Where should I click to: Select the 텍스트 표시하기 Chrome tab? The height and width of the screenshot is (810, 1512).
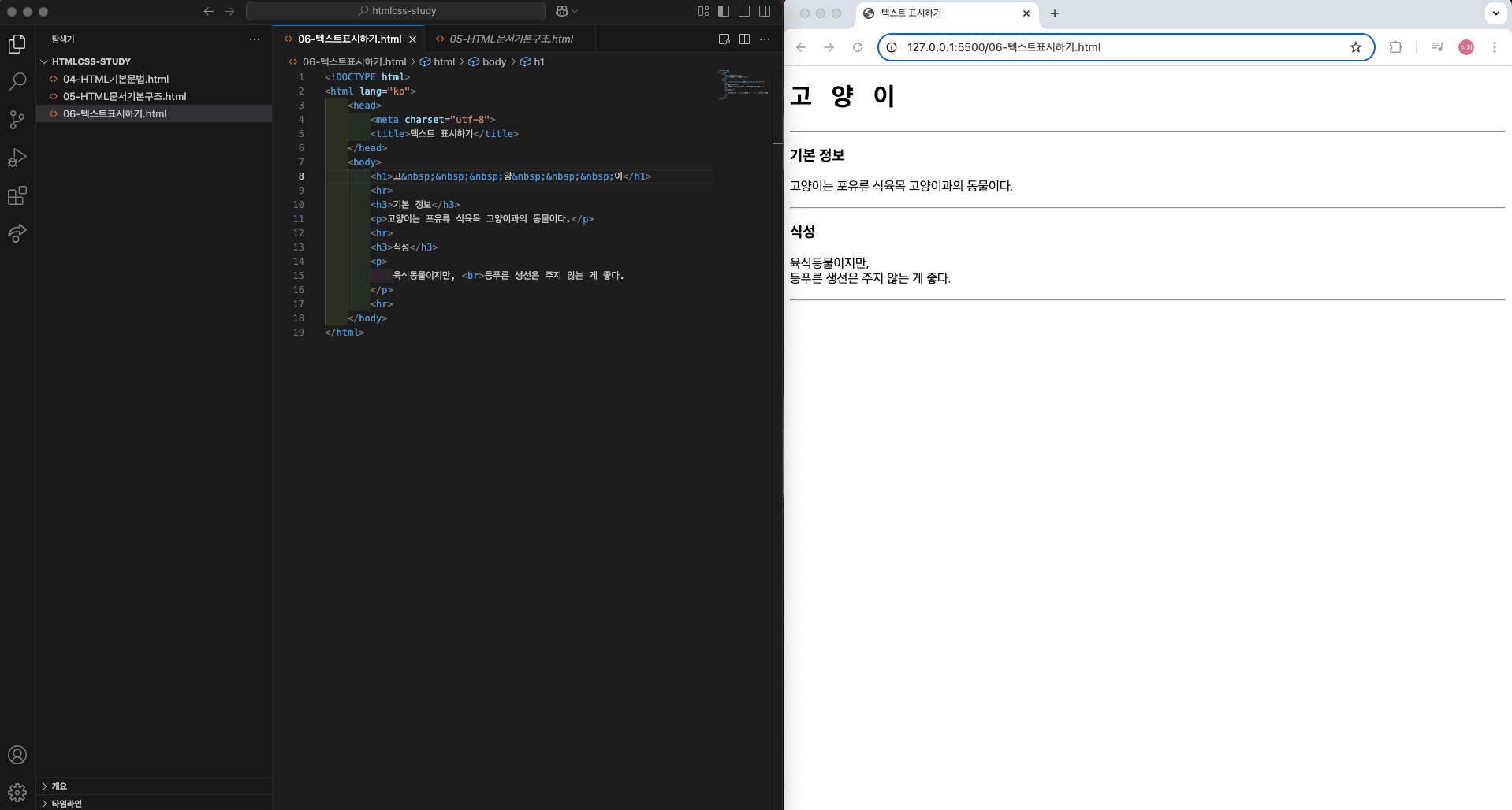[x=946, y=13]
